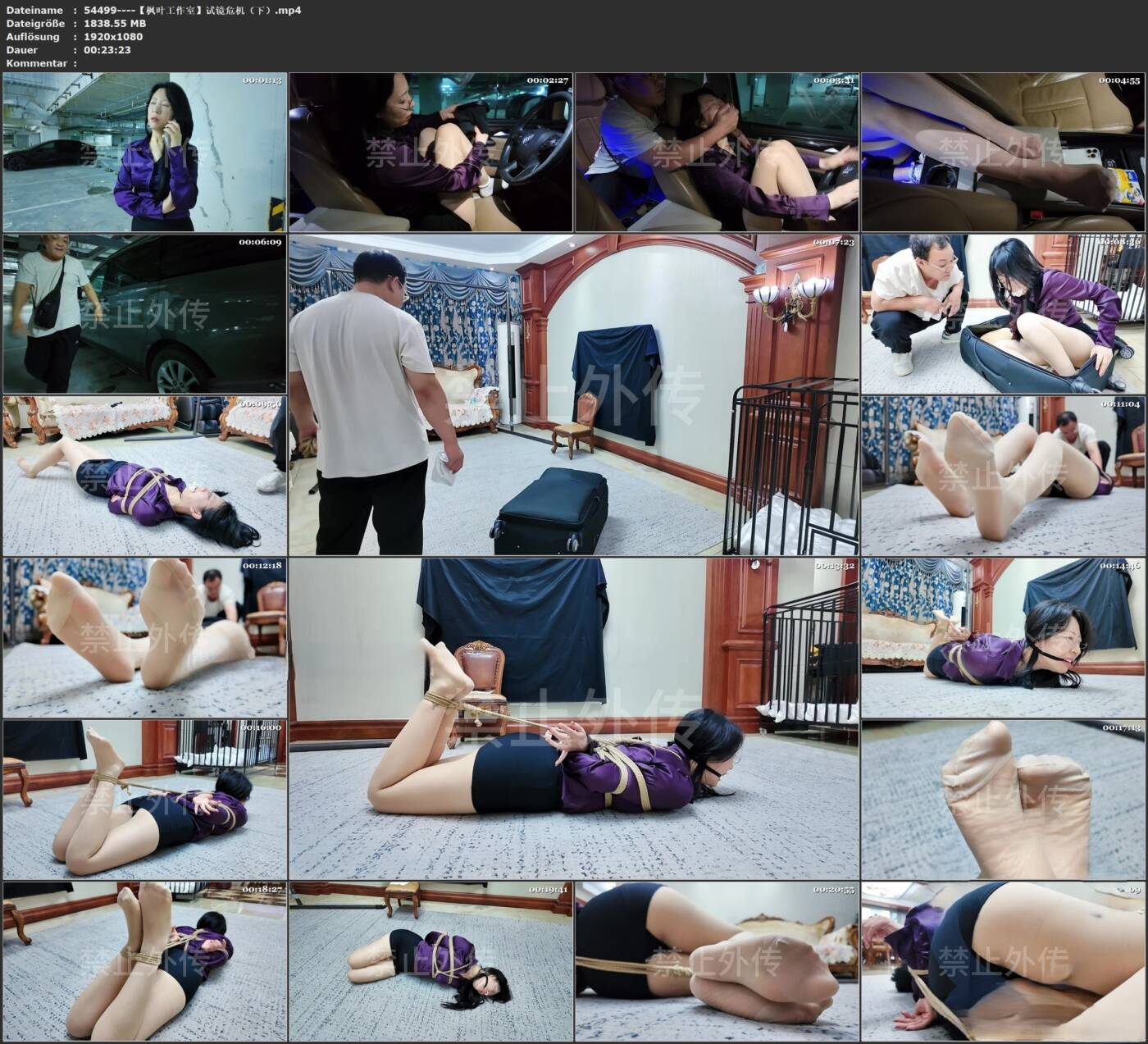The height and width of the screenshot is (1044, 1148).
Task: Click the "Dateigröße" label
Action: (35, 24)
